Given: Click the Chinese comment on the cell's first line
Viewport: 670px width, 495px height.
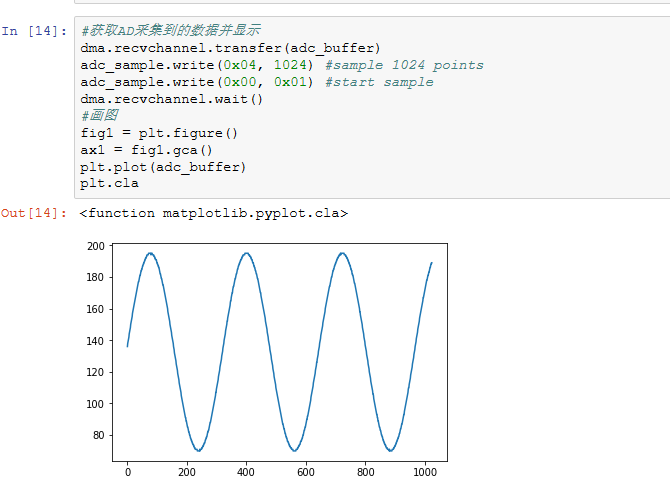Looking at the screenshot, I should (x=171, y=31).
